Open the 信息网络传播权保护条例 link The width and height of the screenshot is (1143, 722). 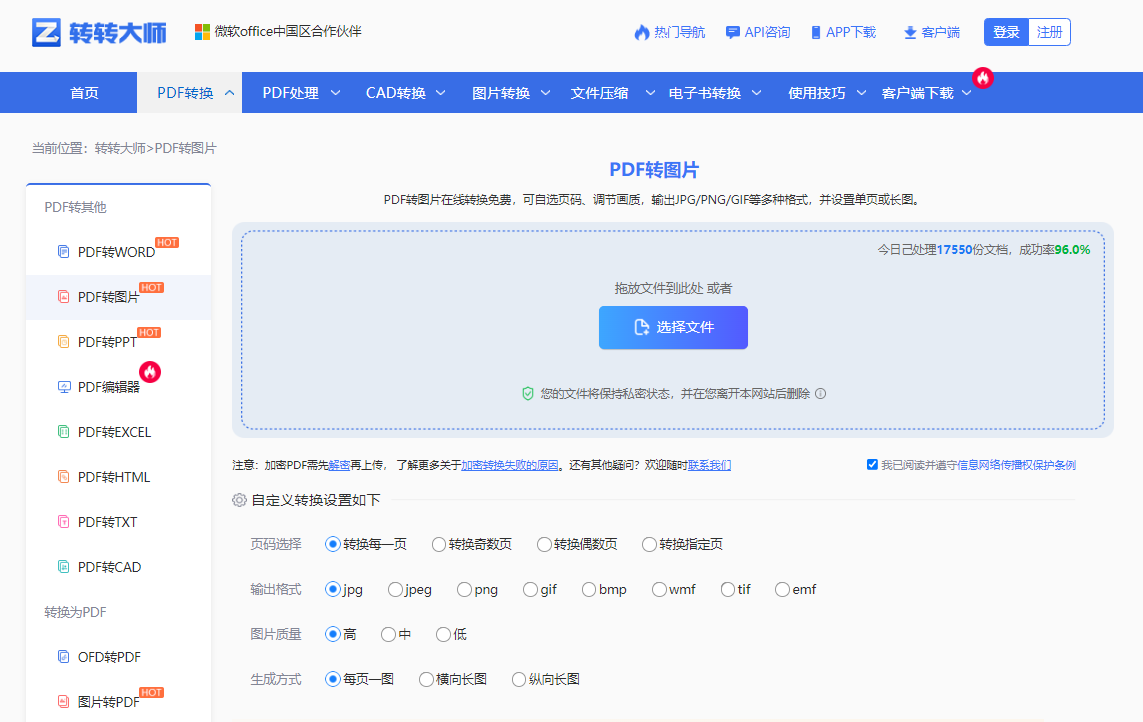[x=1016, y=465]
